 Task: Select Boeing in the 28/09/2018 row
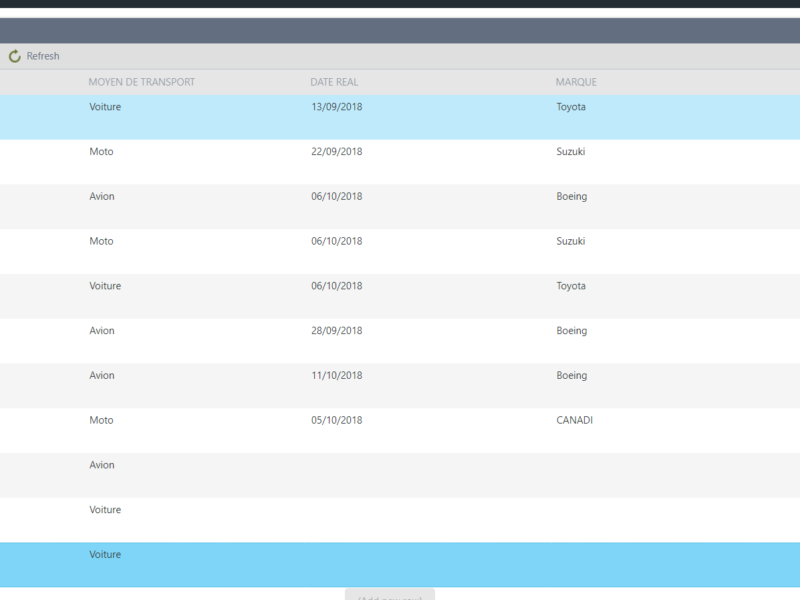coord(571,331)
